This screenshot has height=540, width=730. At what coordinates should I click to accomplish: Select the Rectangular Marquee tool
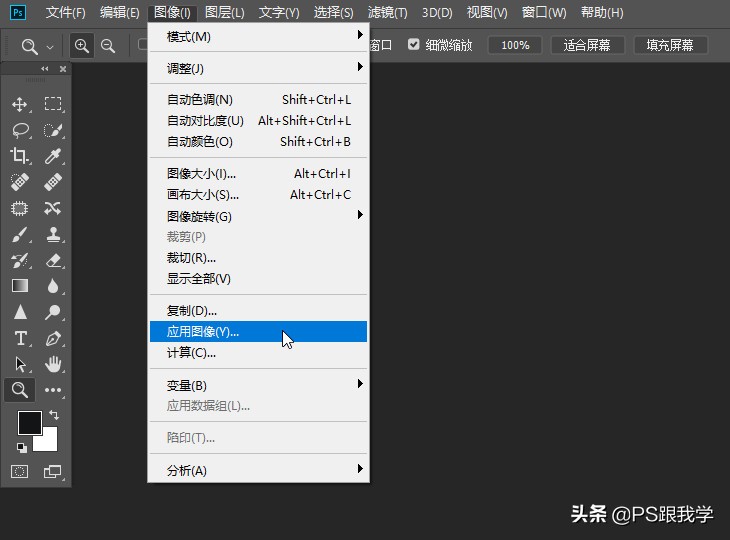[53, 103]
